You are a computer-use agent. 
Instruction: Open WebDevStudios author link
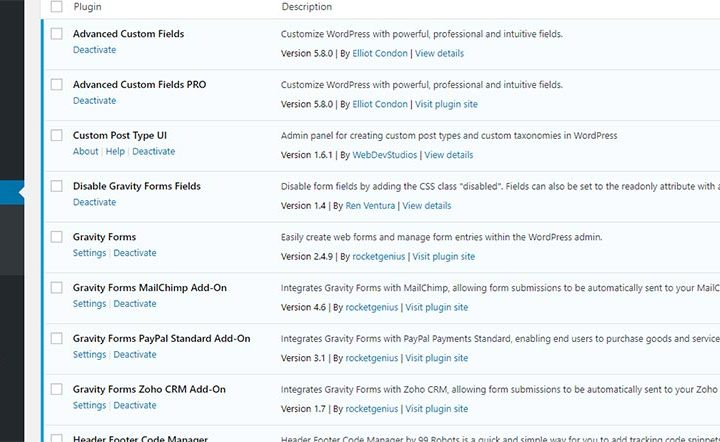(384, 155)
